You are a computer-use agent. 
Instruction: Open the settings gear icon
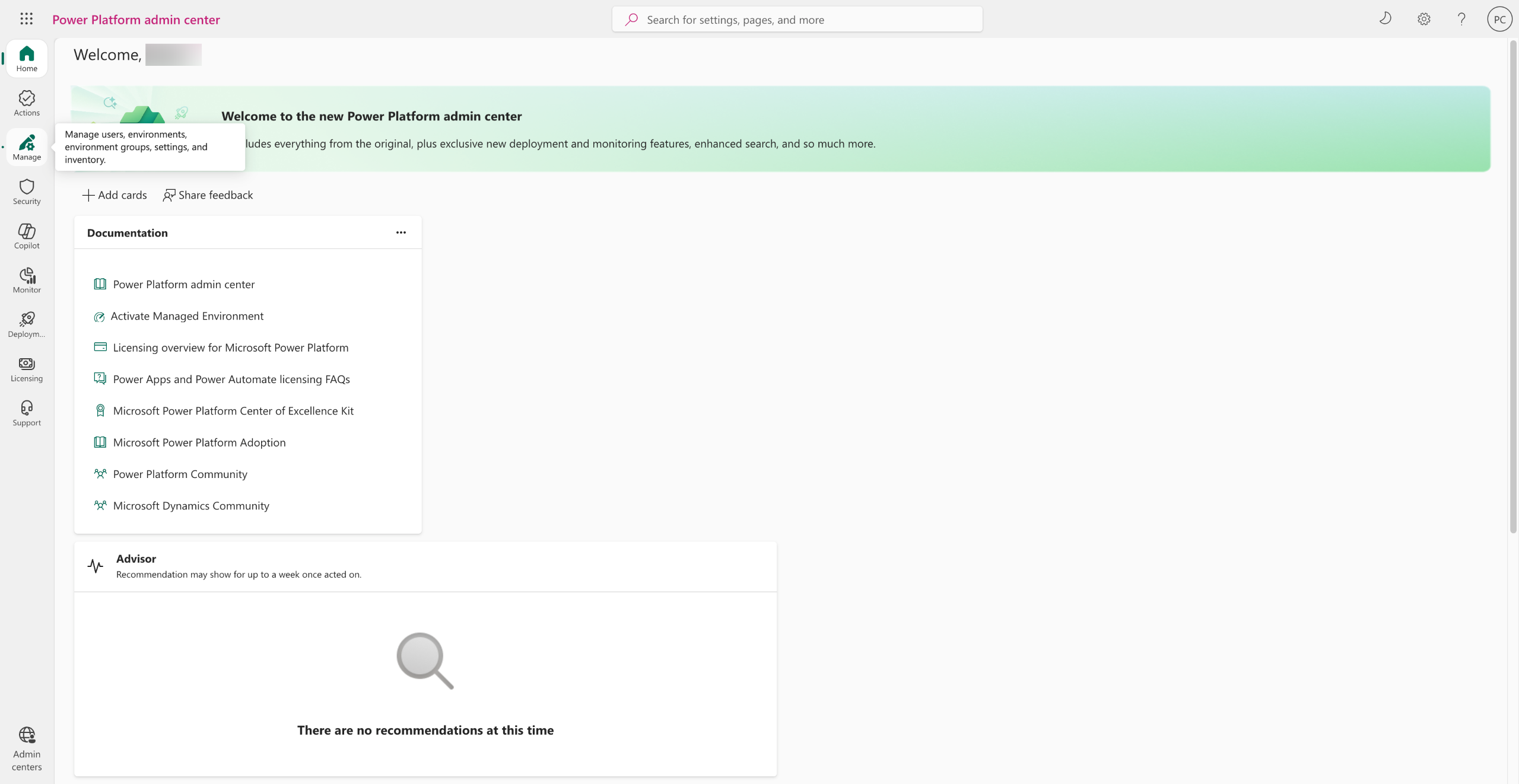click(x=1423, y=19)
